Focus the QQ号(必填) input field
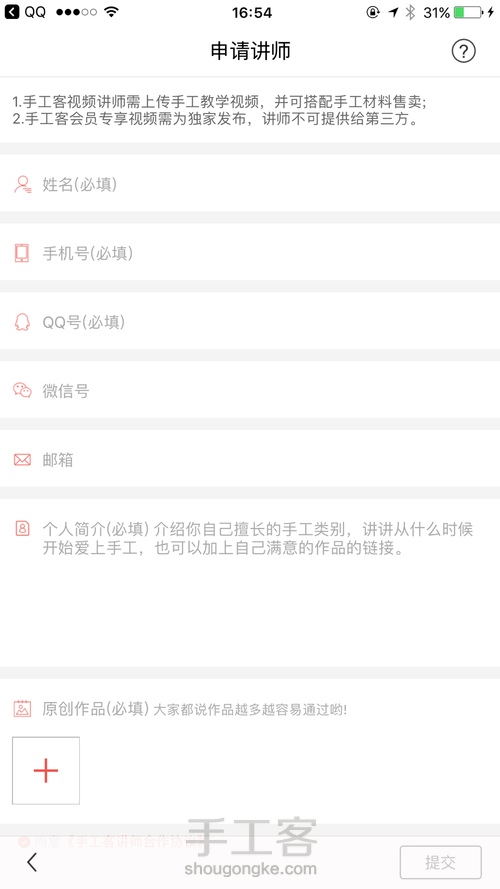 point(250,322)
